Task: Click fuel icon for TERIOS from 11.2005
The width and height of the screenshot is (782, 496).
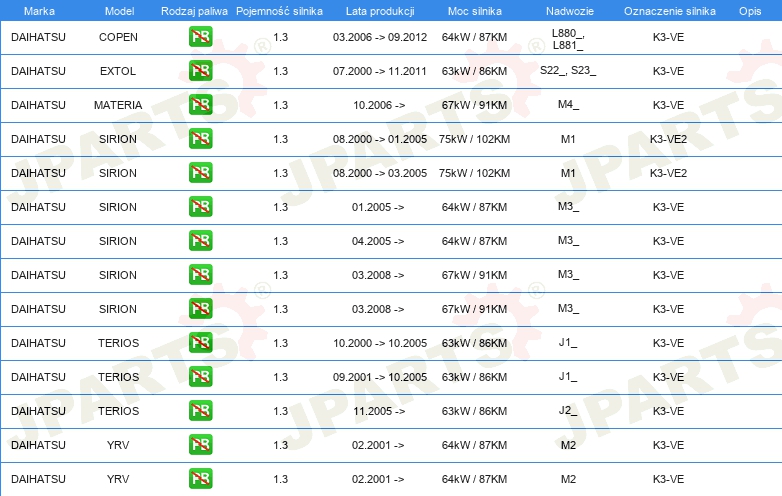Action: [200, 411]
